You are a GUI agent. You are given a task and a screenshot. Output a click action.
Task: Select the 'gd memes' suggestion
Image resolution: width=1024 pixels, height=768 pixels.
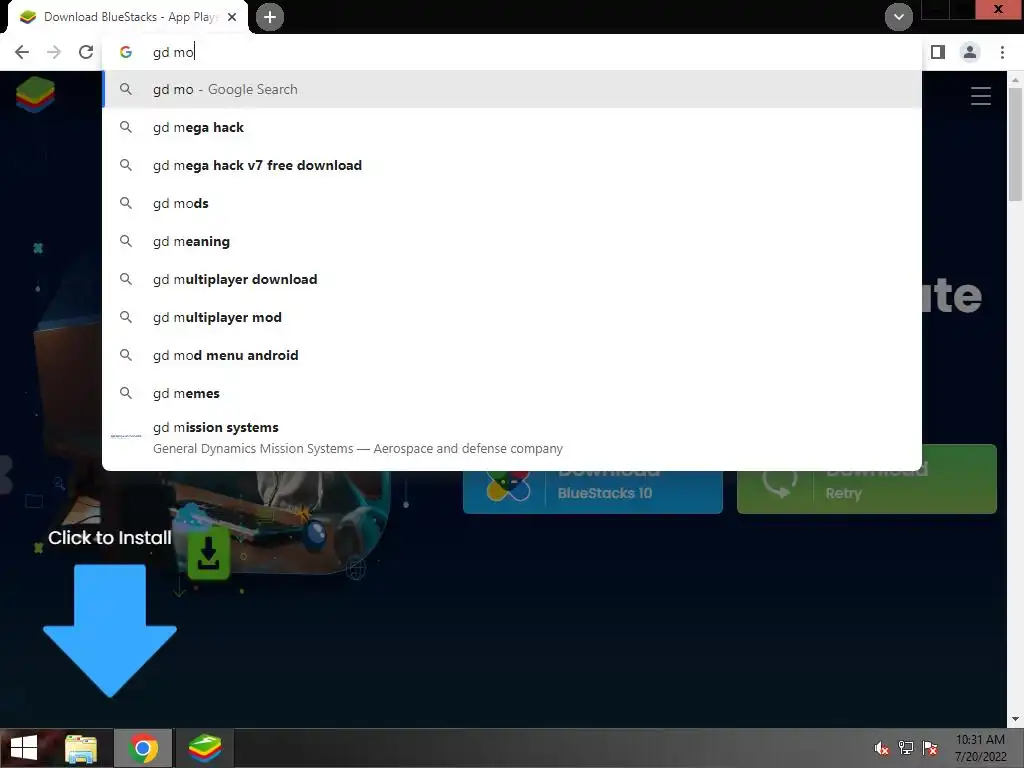512,393
